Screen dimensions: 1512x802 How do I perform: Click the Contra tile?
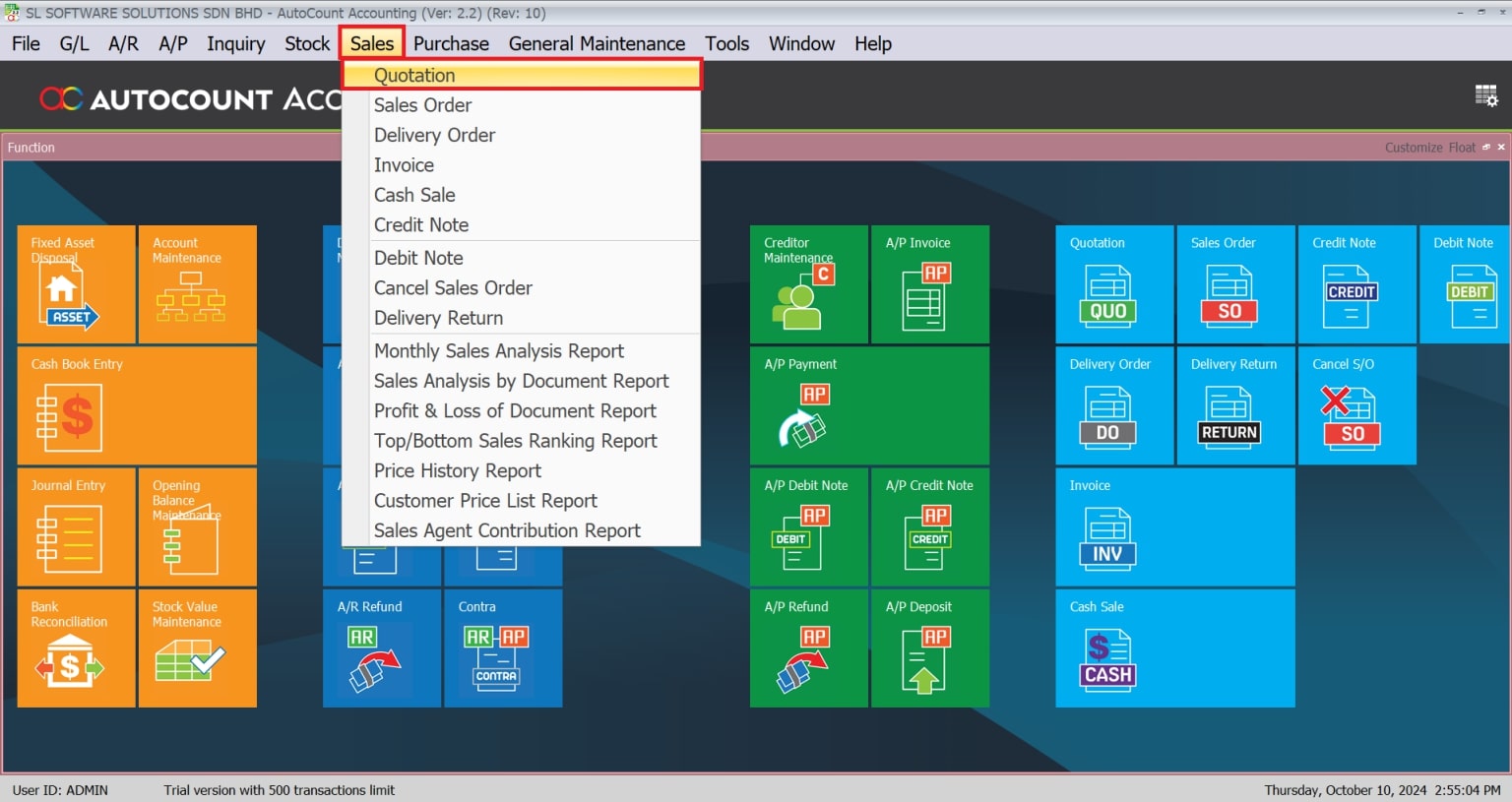coord(503,648)
